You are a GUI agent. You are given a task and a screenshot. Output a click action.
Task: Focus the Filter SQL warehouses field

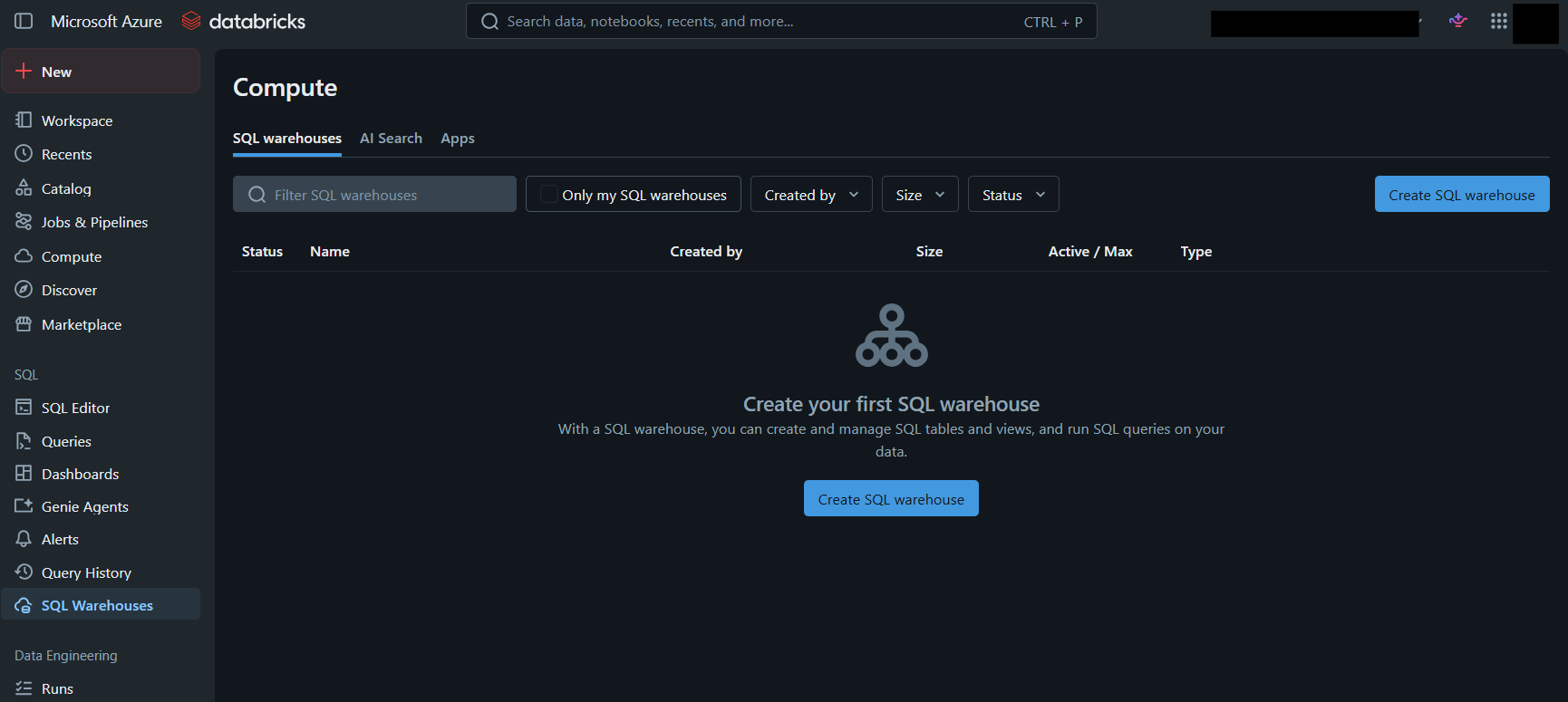coord(374,194)
